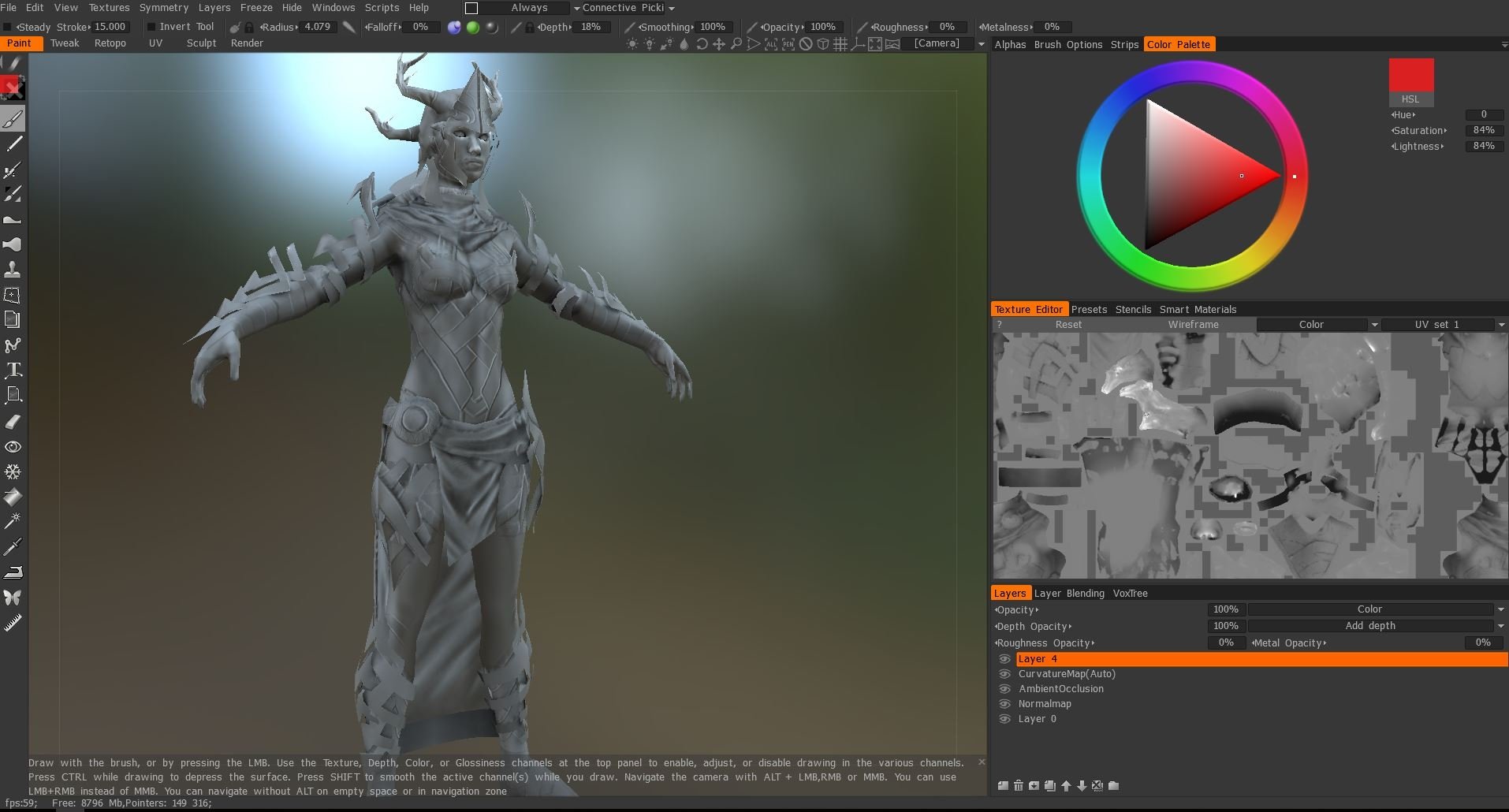Delete the current layer with the trash icon
This screenshot has height=812, width=1509.
[x=1019, y=786]
